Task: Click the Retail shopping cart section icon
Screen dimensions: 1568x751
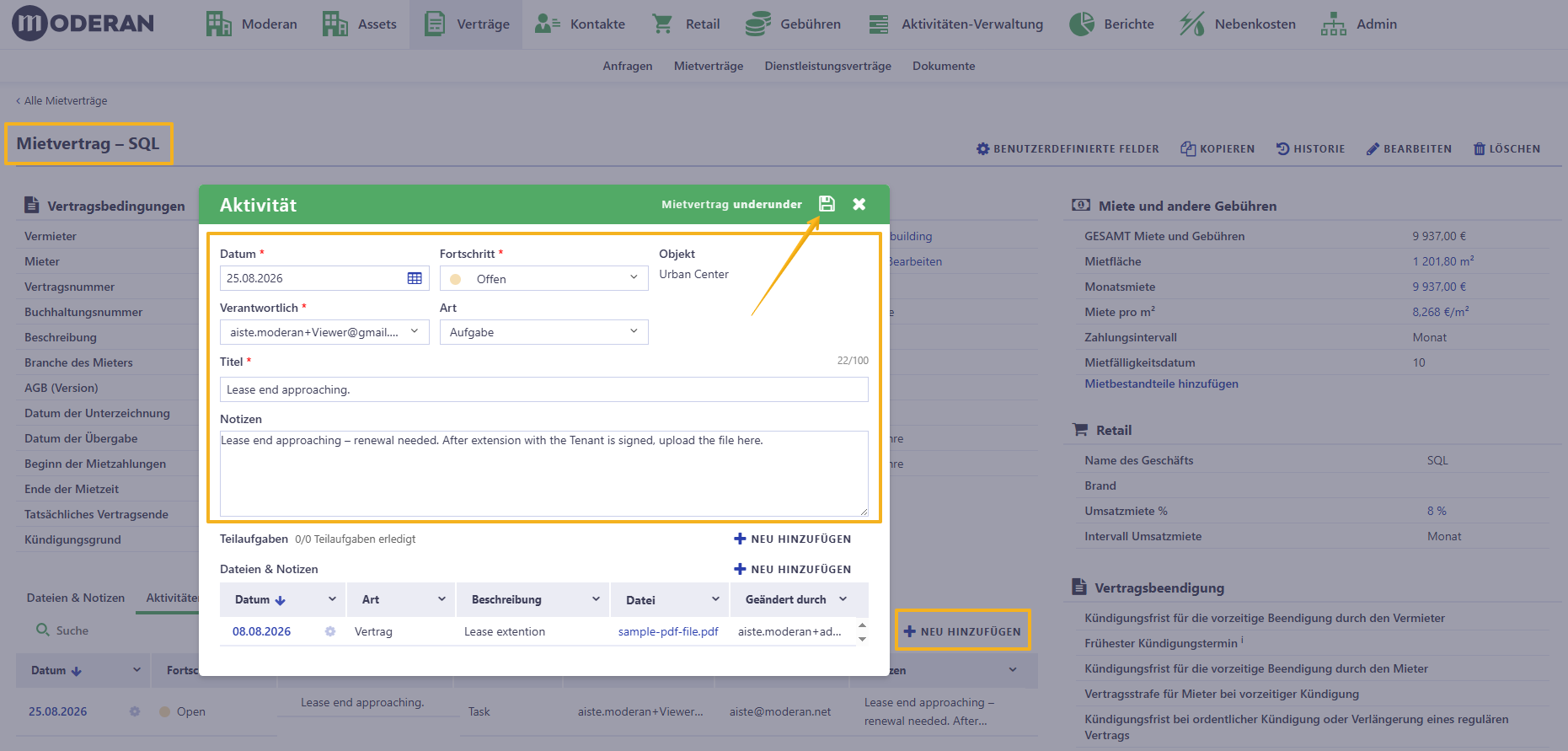Action: pos(1079,430)
